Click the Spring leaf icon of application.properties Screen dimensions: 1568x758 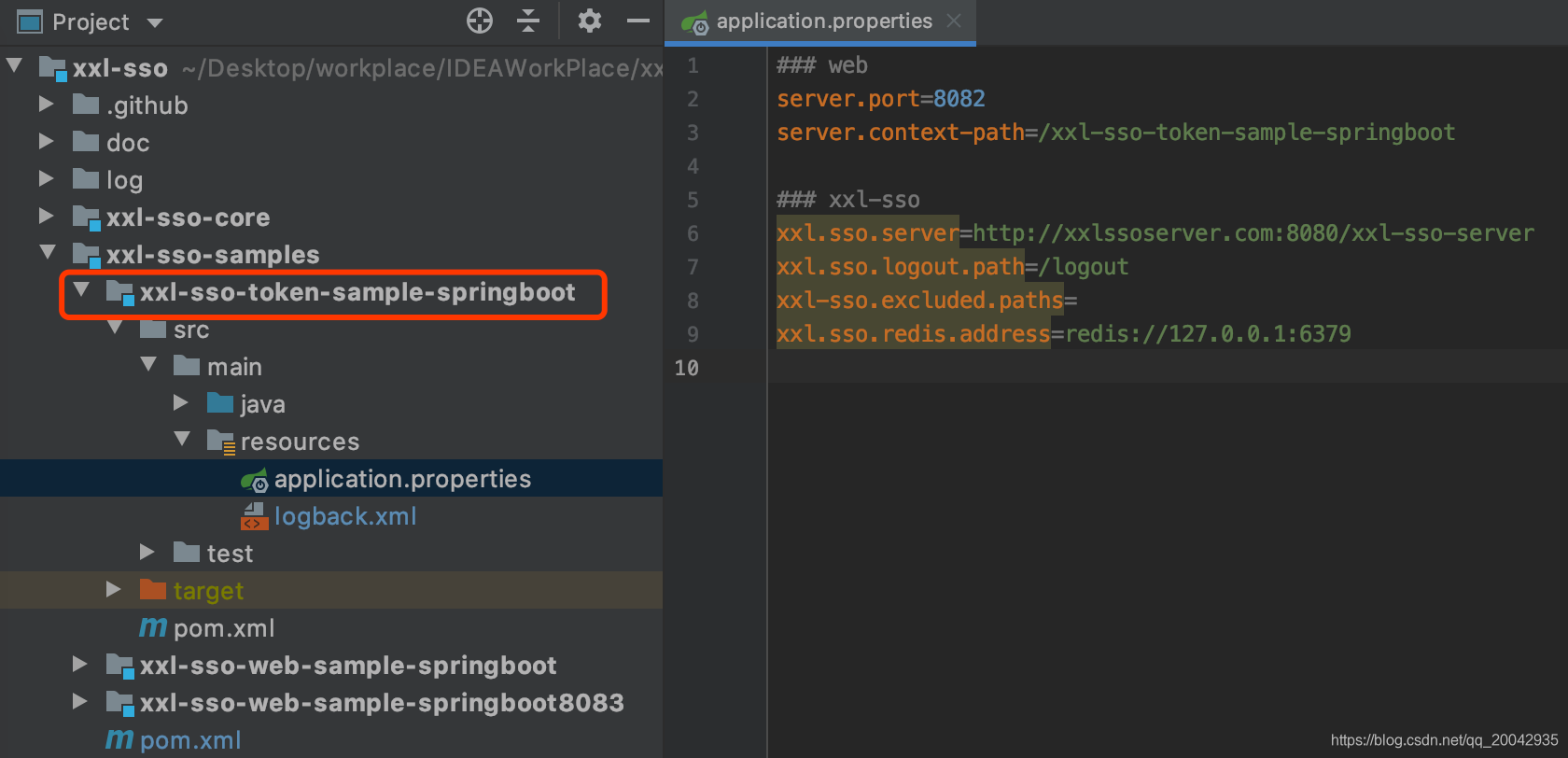255,480
